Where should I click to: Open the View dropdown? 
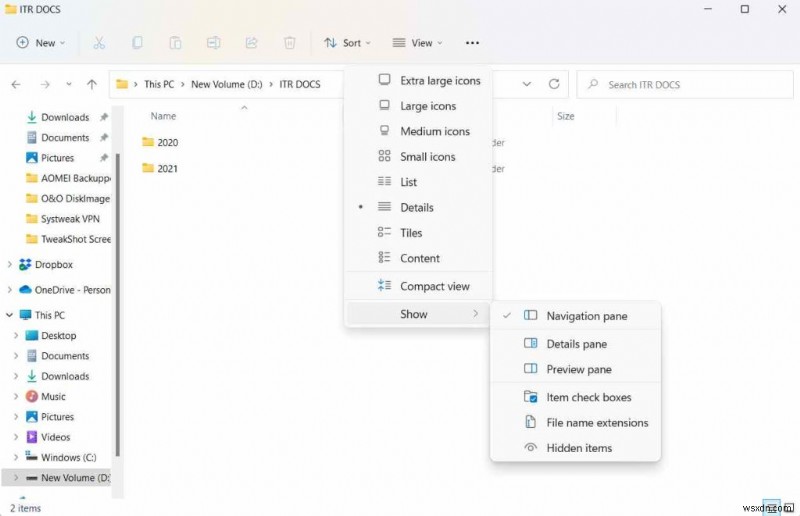pos(417,43)
